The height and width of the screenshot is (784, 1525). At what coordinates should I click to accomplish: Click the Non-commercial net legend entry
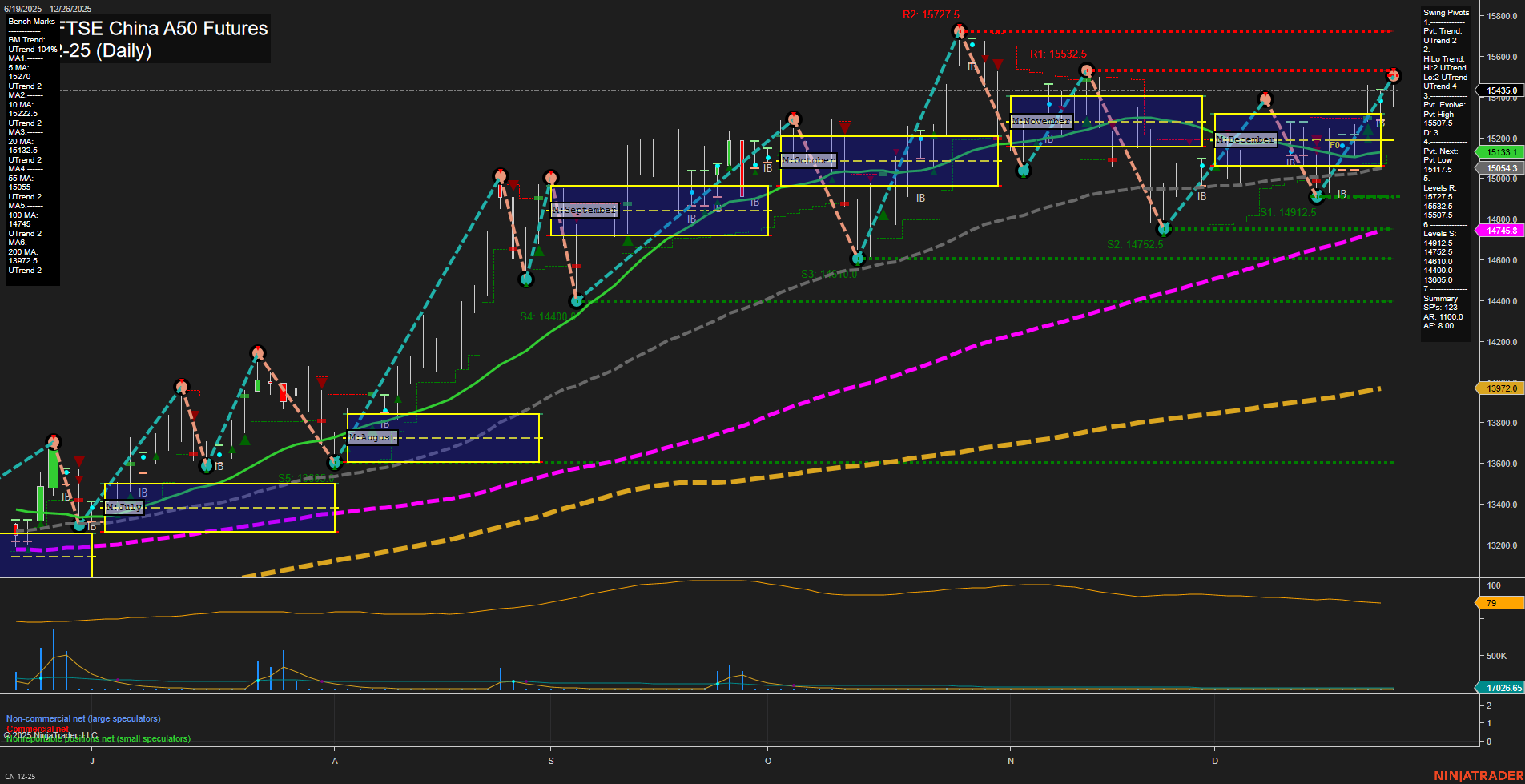click(82, 718)
